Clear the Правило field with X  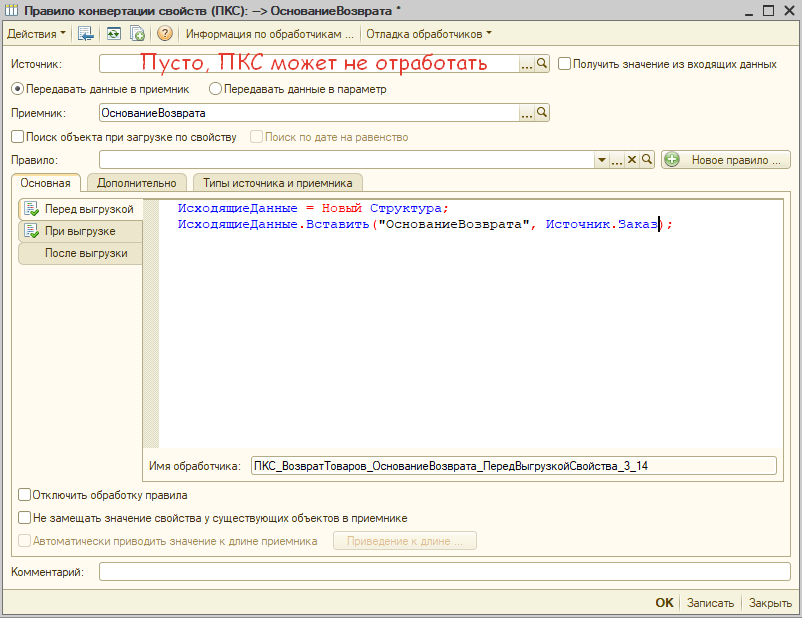point(632,160)
